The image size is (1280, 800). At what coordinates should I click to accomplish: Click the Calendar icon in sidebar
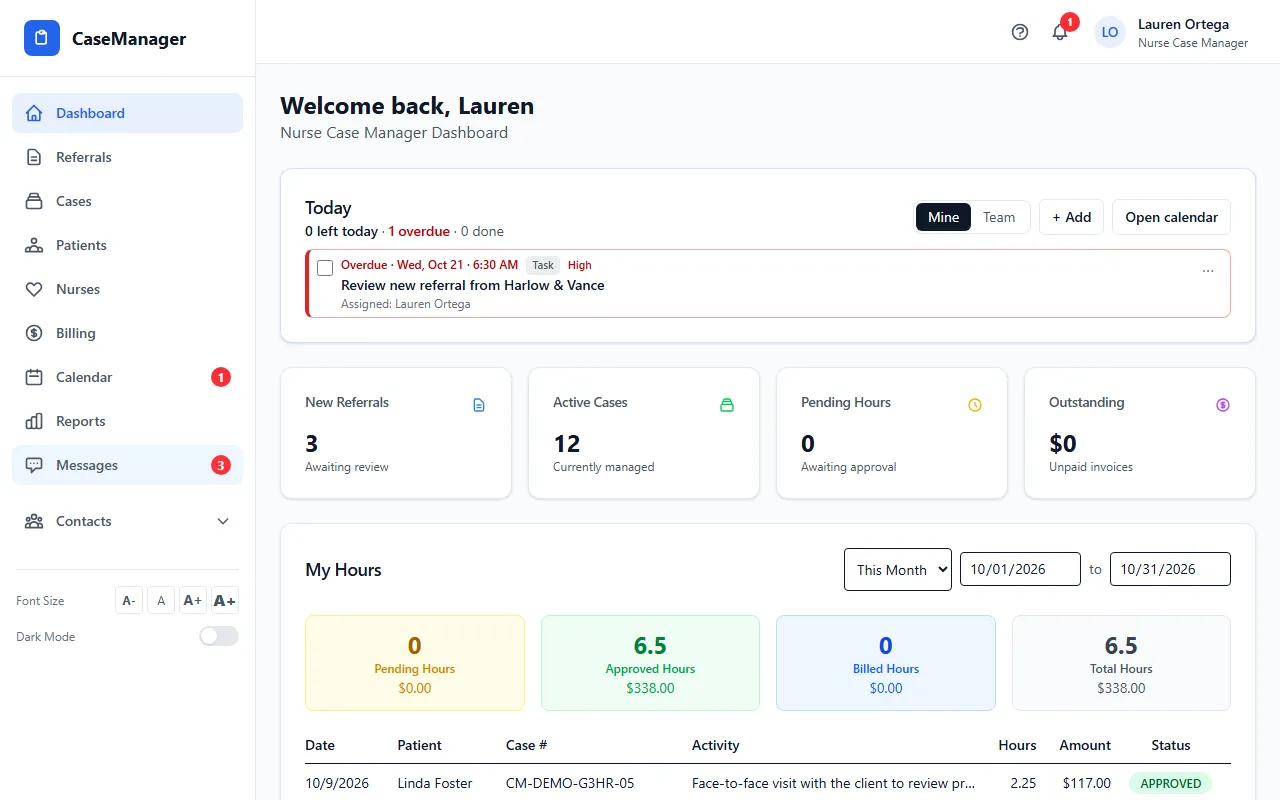[x=34, y=377]
